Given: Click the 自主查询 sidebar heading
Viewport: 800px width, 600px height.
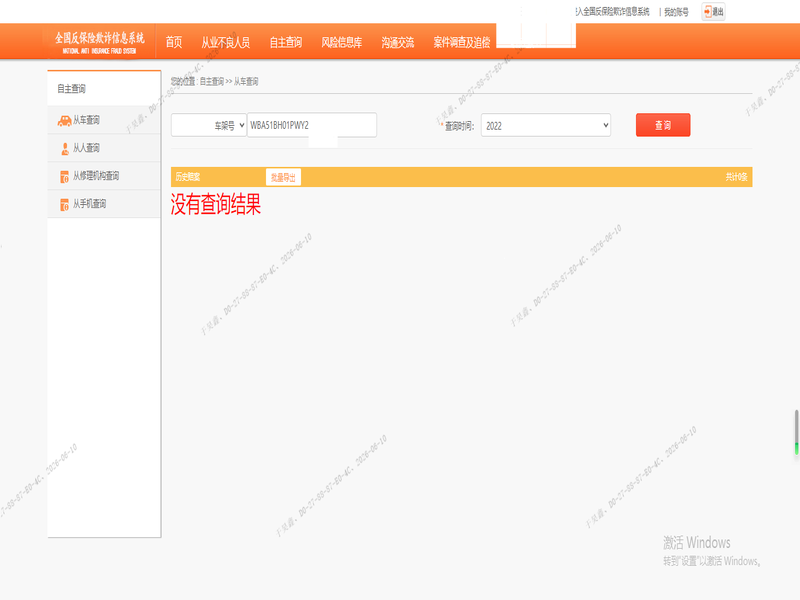Looking at the screenshot, I should pos(71,89).
